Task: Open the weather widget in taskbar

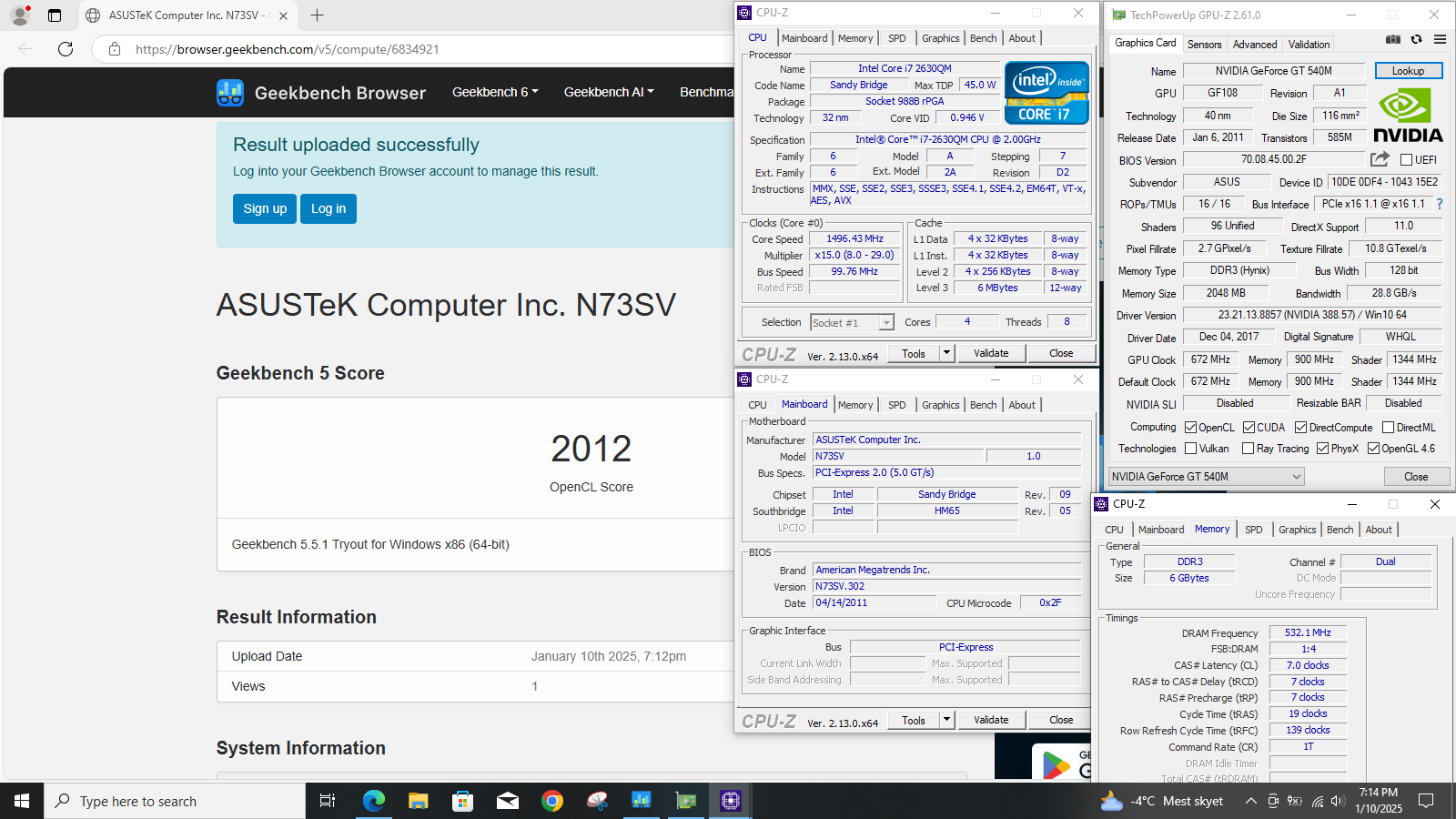Action: [x=1161, y=801]
